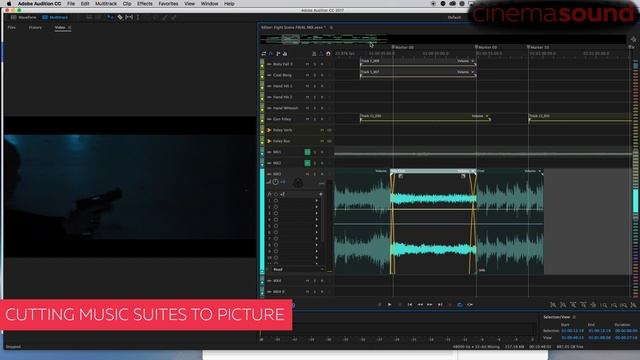Show Effects (fx) track controls
The width and height of the screenshot is (640, 360).
[x=271, y=53]
